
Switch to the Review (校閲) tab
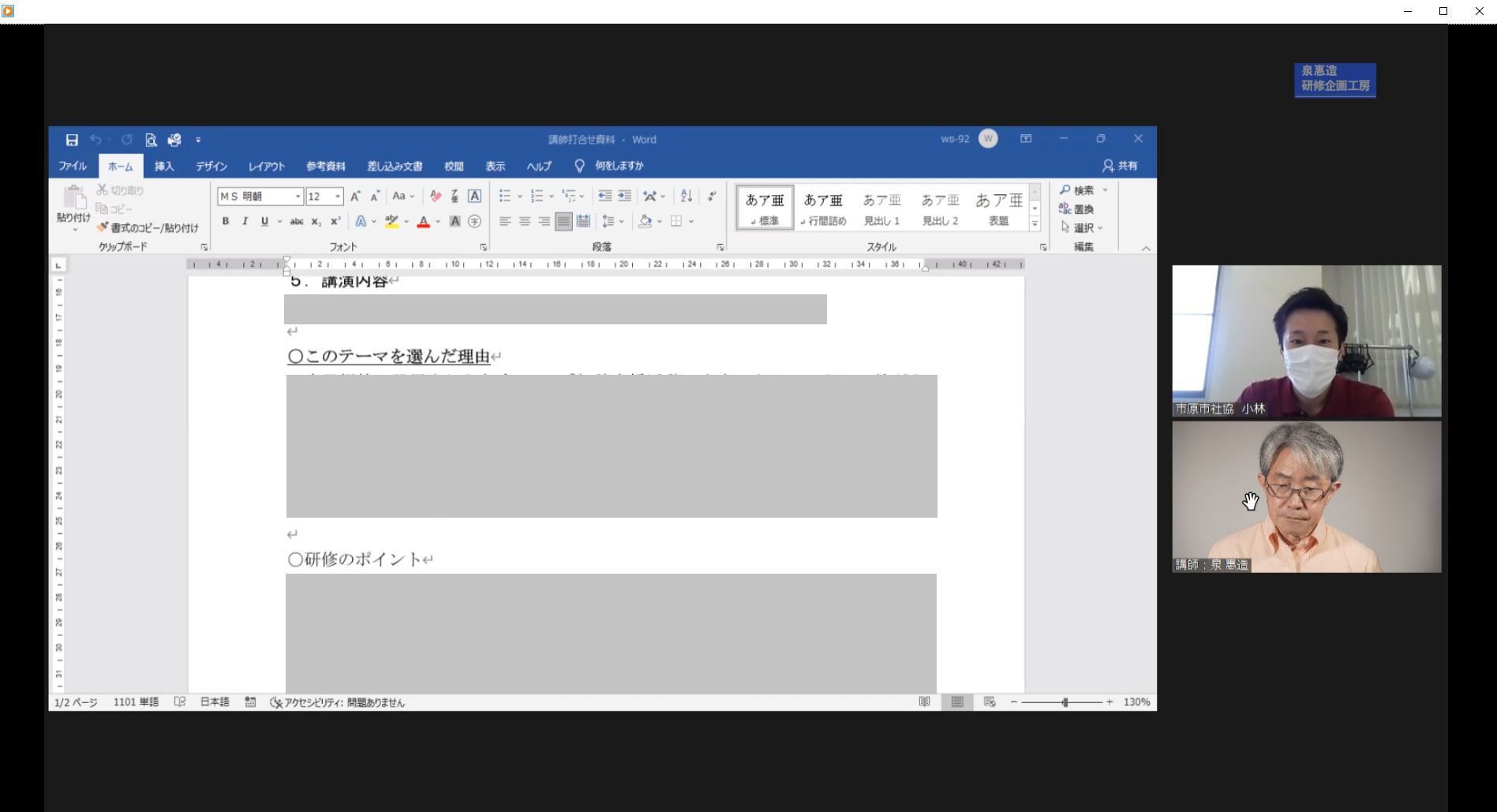454,166
